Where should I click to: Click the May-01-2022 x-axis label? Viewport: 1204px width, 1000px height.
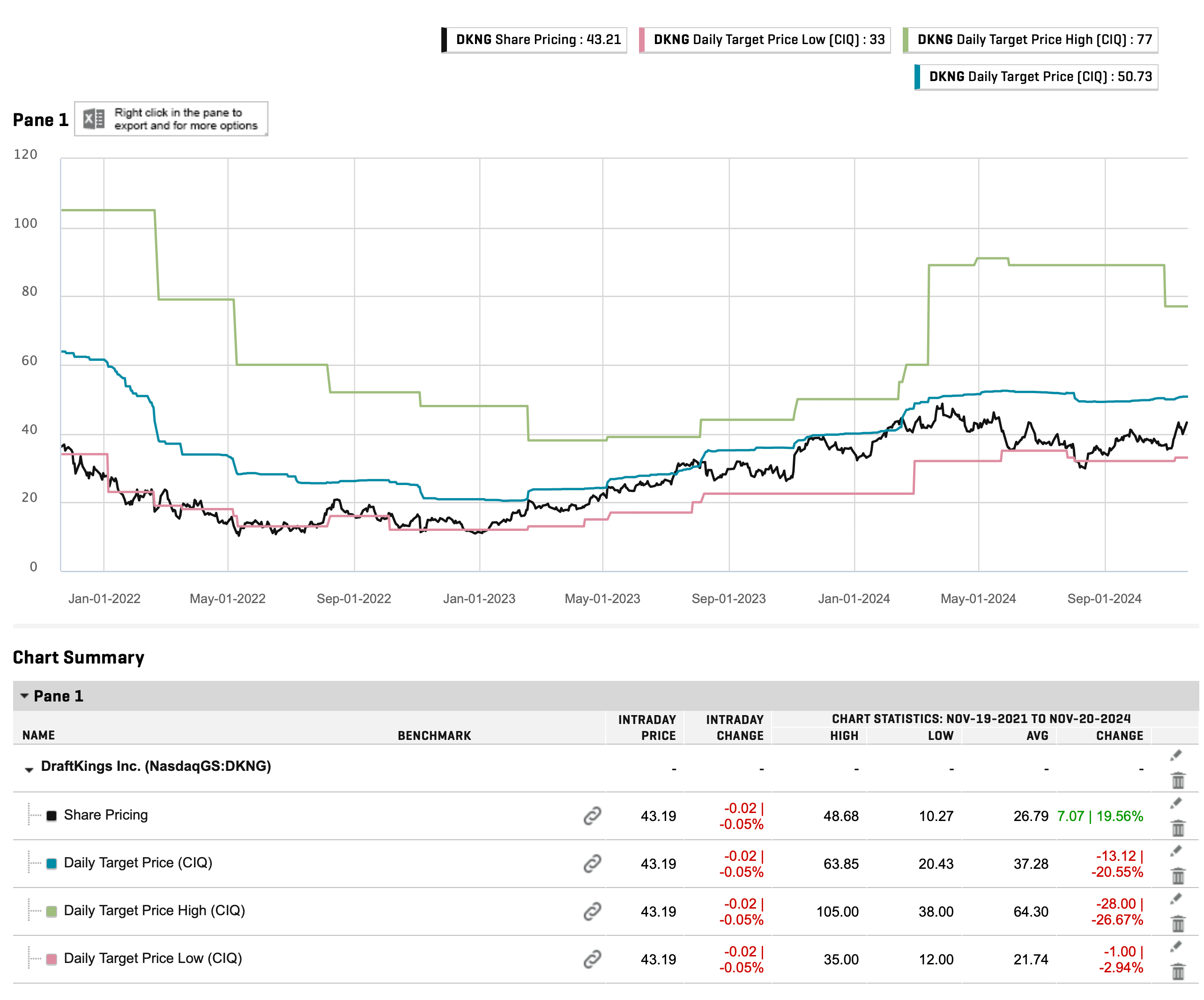click(x=228, y=598)
